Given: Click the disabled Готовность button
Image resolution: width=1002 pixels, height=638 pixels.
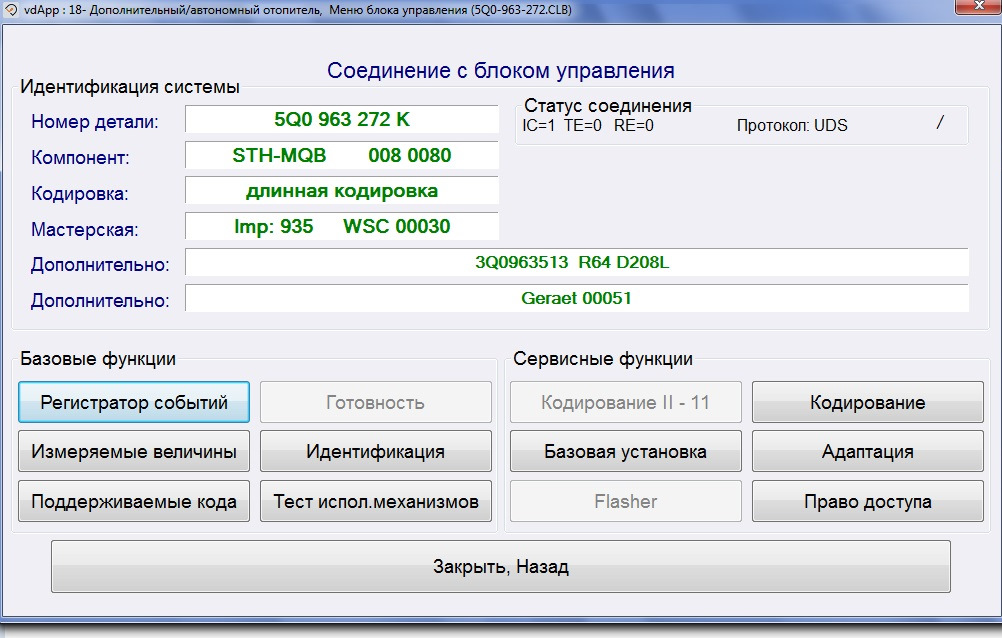Looking at the screenshot, I should pyautogui.click(x=376, y=402).
